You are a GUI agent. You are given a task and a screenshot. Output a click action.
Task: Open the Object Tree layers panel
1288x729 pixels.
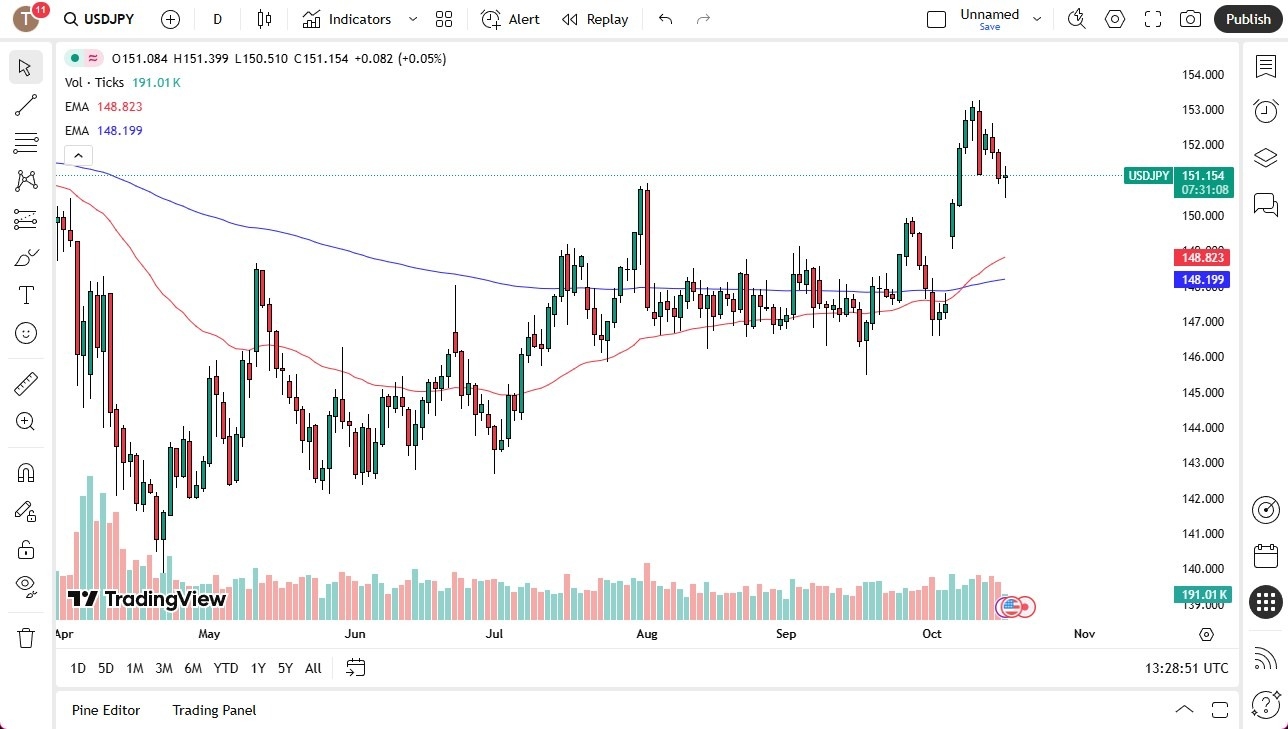[1265, 157]
